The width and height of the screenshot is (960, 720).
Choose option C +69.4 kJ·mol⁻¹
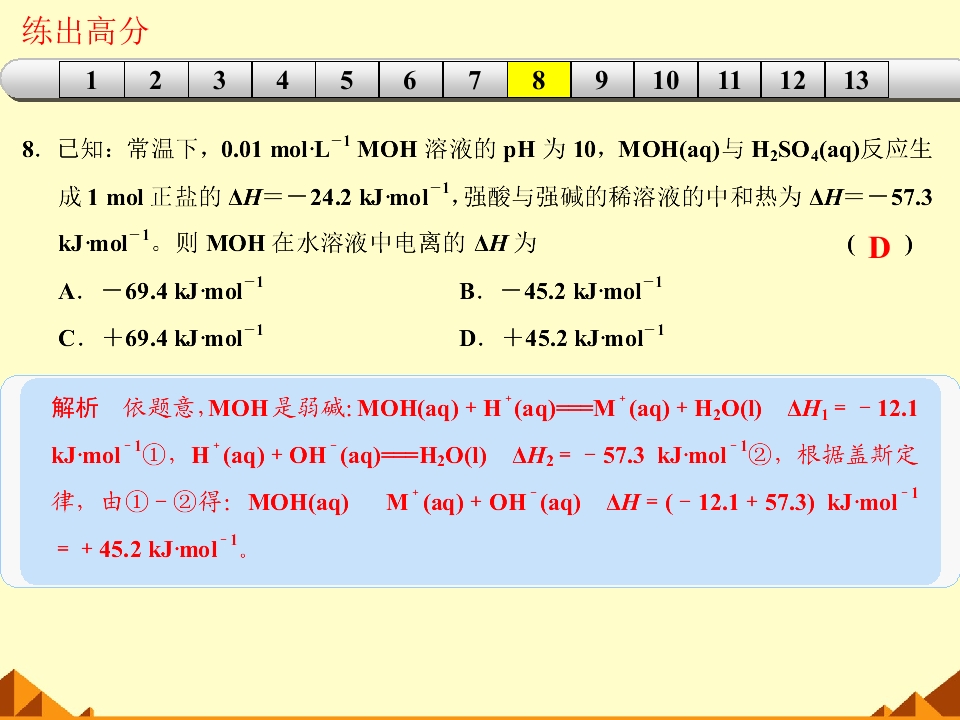click(161, 337)
